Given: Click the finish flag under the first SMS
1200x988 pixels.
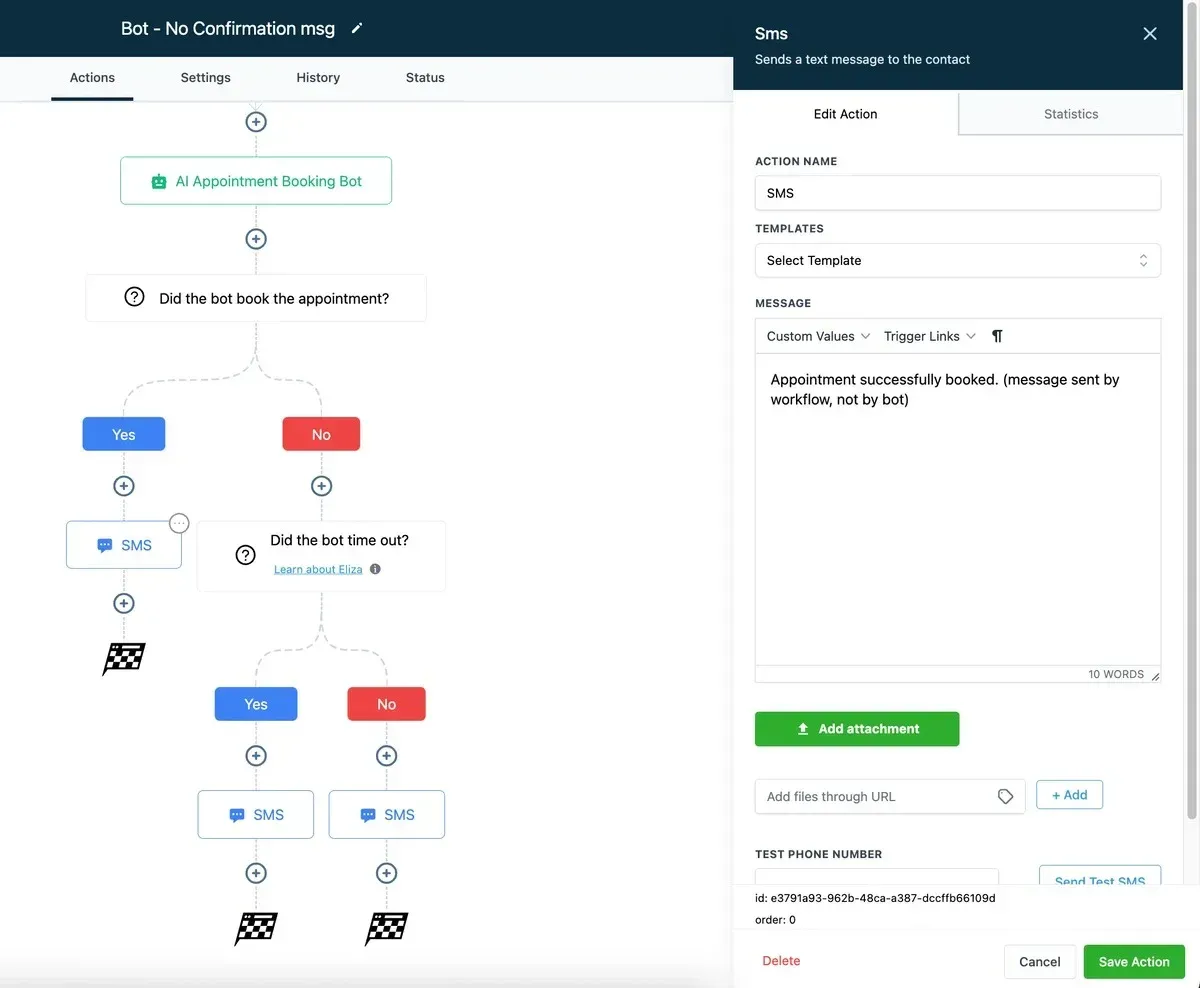Looking at the screenshot, I should pyautogui.click(x=124, y=659).
